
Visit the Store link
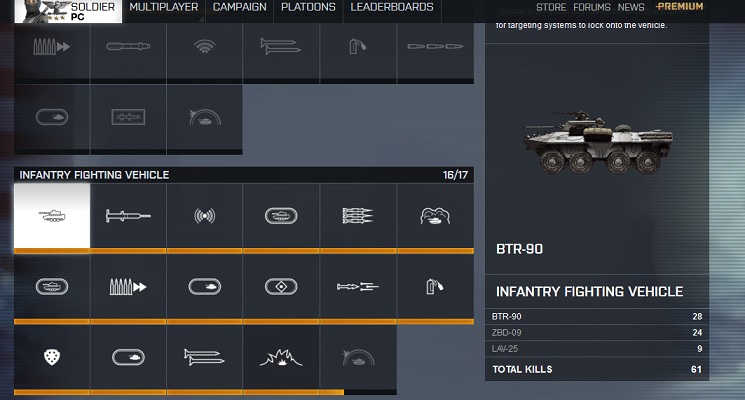tap(551, 8)
